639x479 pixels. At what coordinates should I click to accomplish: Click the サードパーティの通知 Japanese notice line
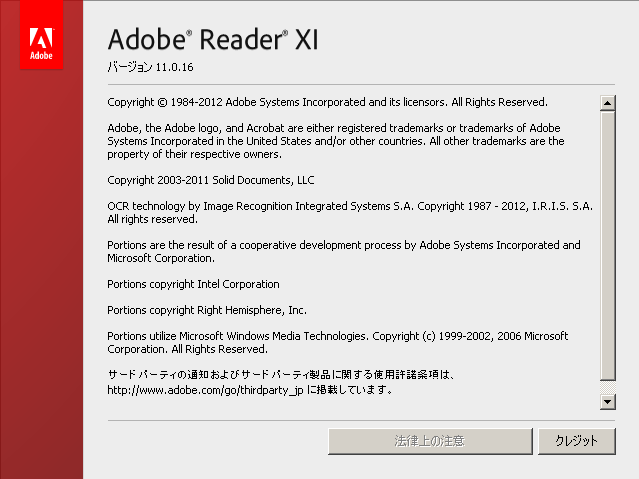point(280,375)
